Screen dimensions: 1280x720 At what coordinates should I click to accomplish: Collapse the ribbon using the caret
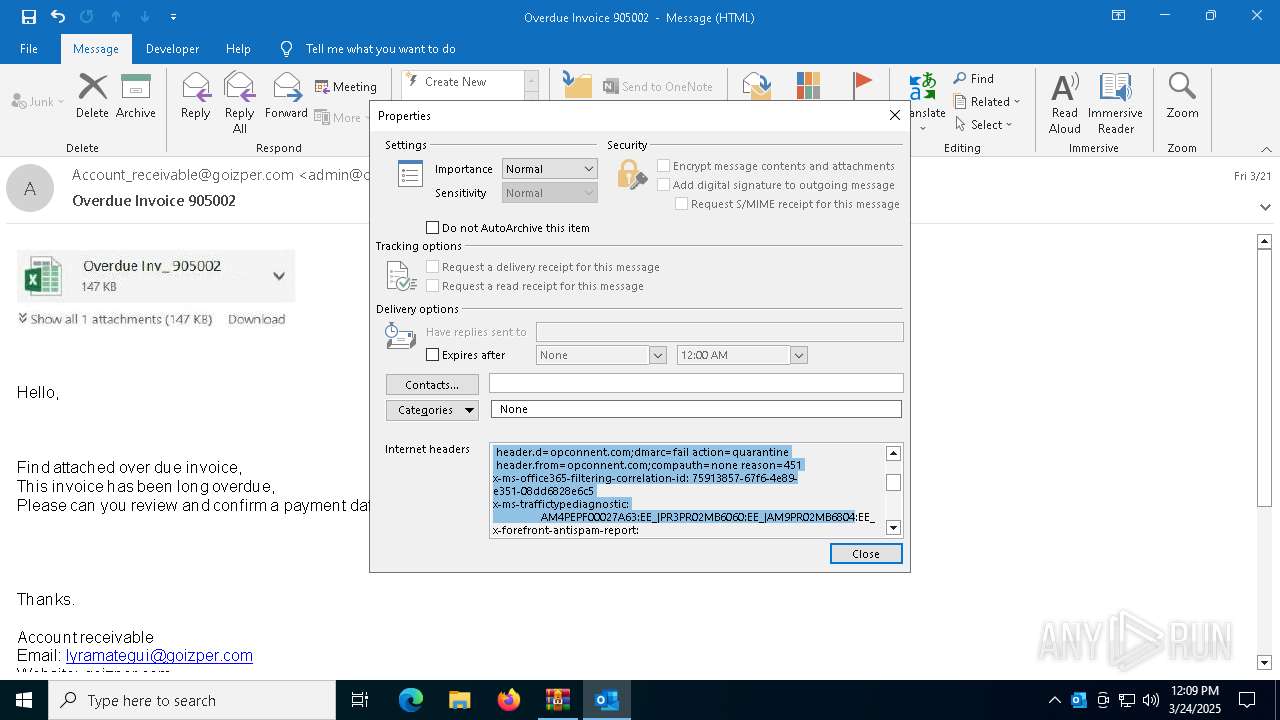click(1265, 149)
